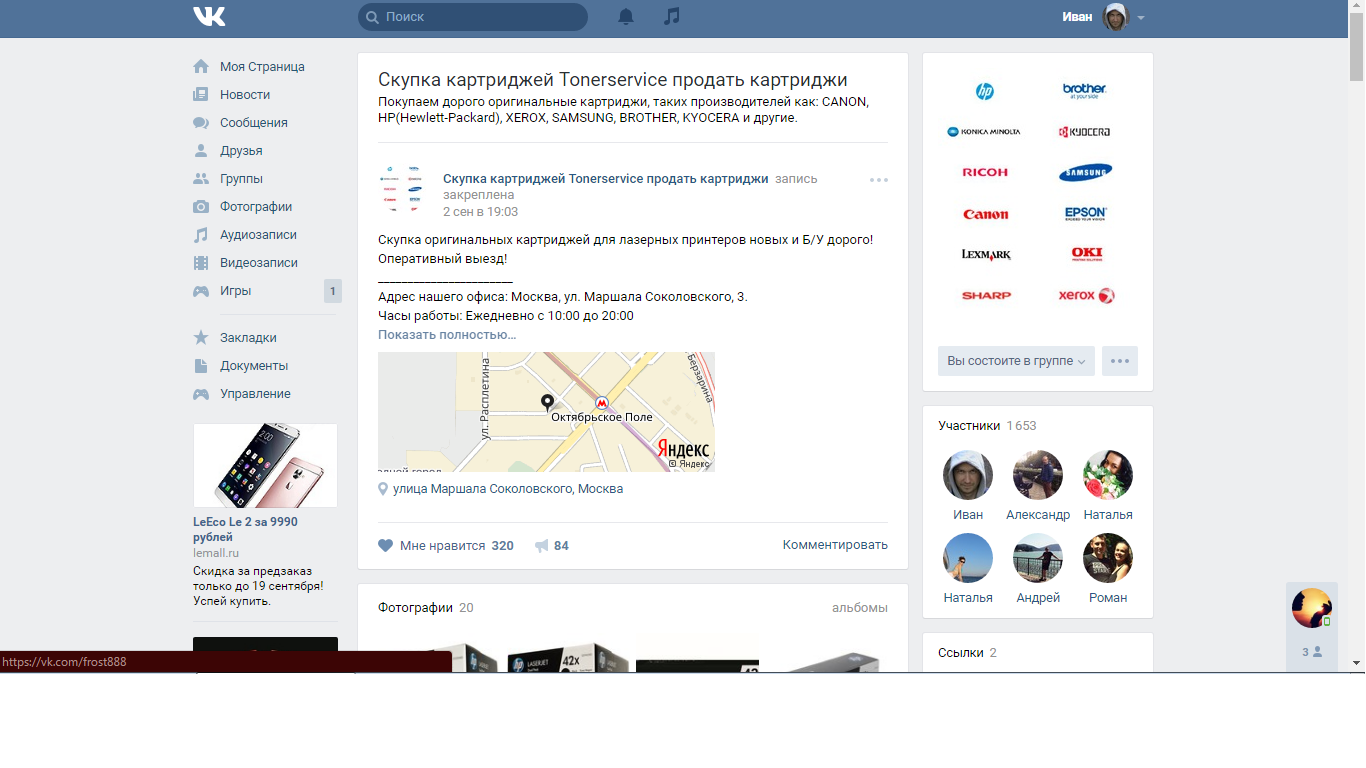Screen dimensions: 1366x768
Task: Open the group actions three-dot button
Action: click(x=1120, y=361)
